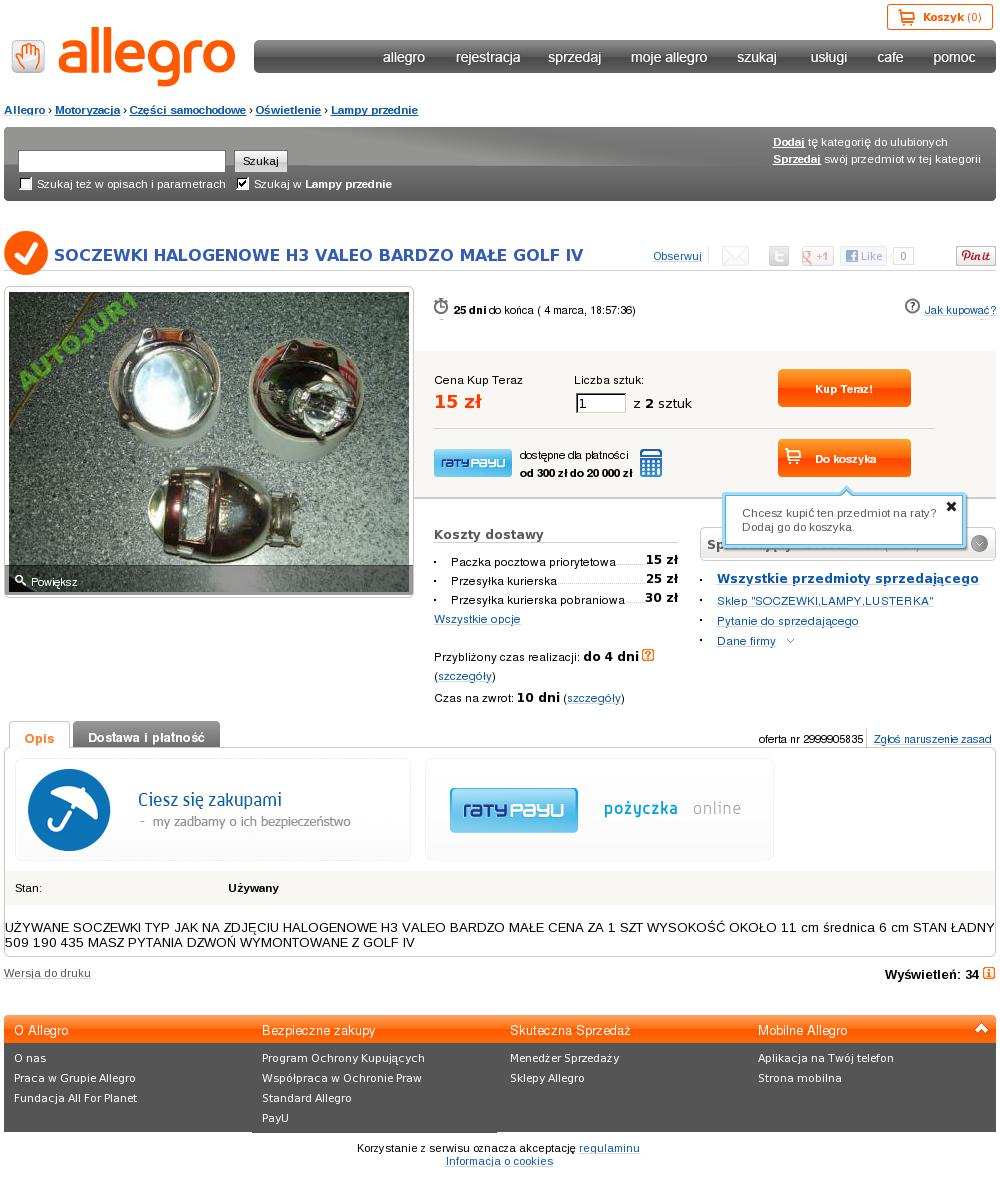
Task: Click the email envelope share icon
Action: 735,256
